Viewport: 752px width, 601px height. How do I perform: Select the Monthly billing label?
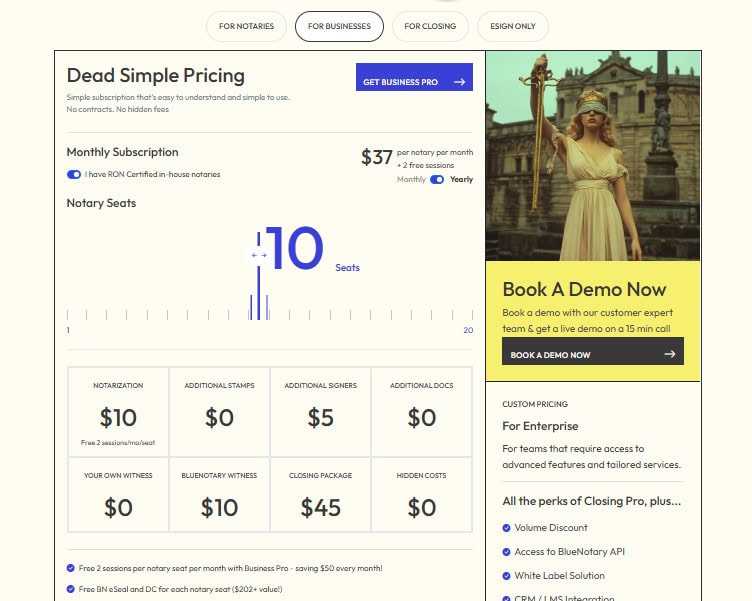click(x=411, y=180)
